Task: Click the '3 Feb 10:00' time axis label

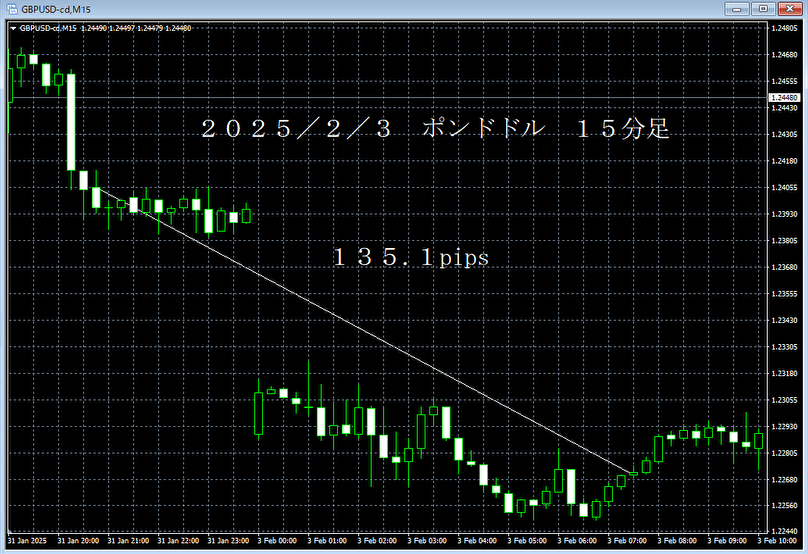Action: point(777,541)
